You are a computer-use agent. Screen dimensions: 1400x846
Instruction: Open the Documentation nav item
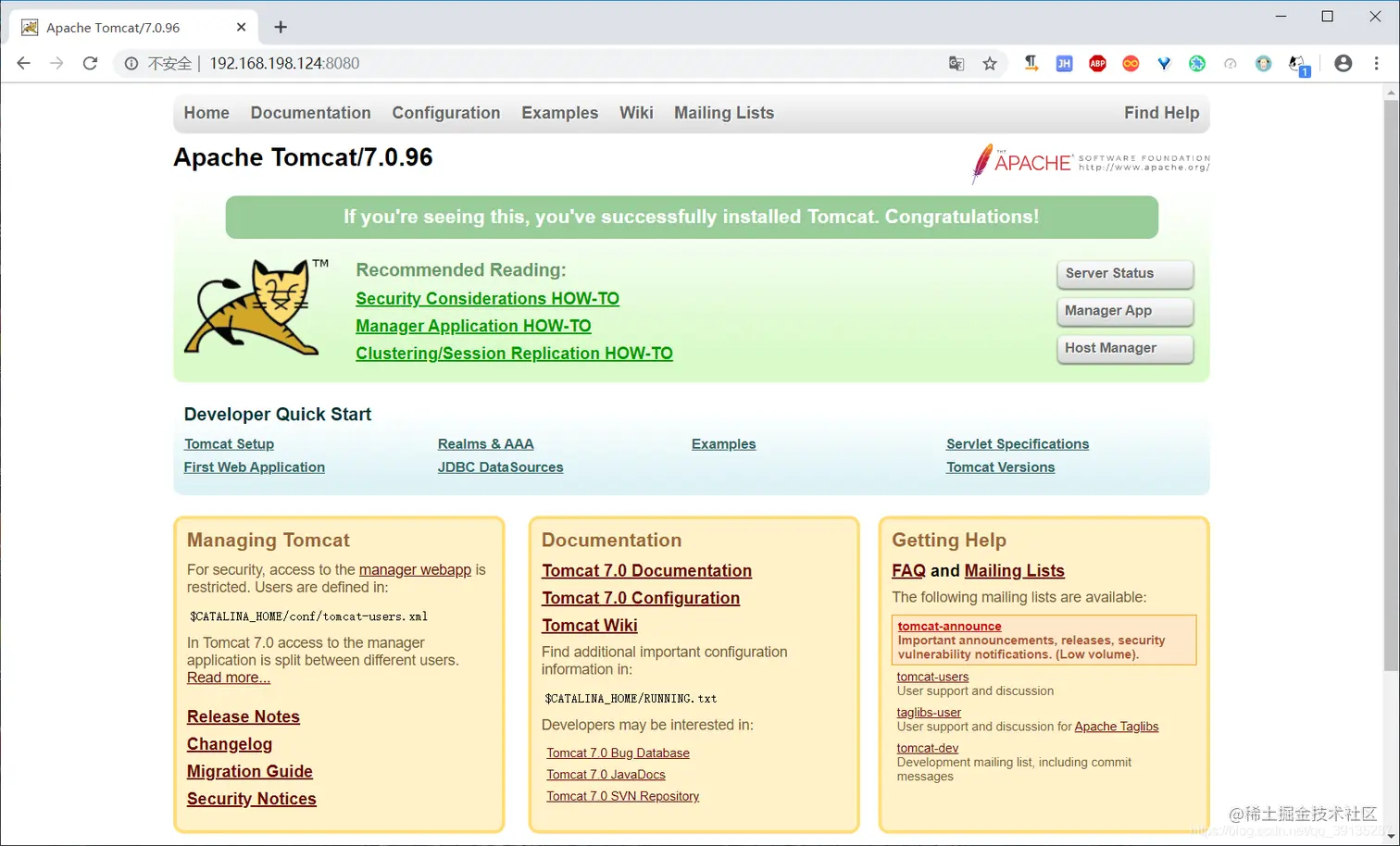[310, 113]
